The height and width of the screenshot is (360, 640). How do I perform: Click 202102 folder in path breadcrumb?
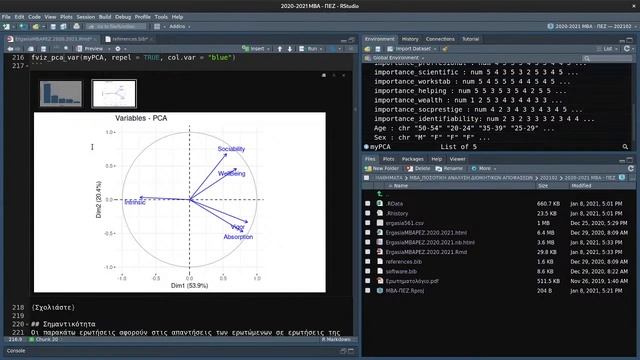[x=548, y=178]
